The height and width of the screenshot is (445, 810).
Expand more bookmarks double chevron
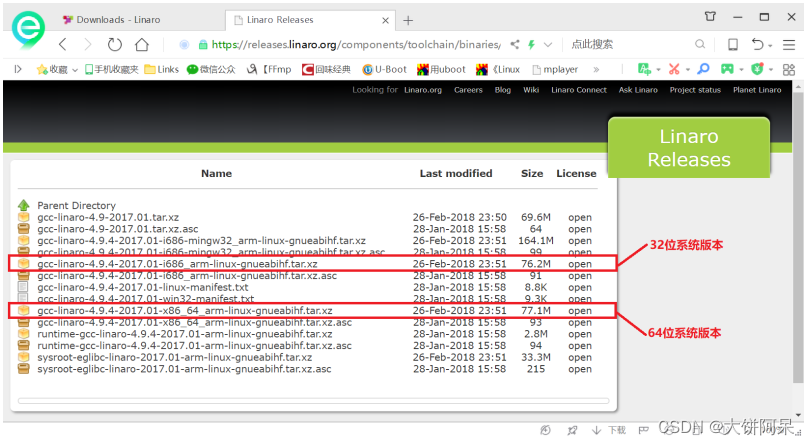click(x=596, y=69)
